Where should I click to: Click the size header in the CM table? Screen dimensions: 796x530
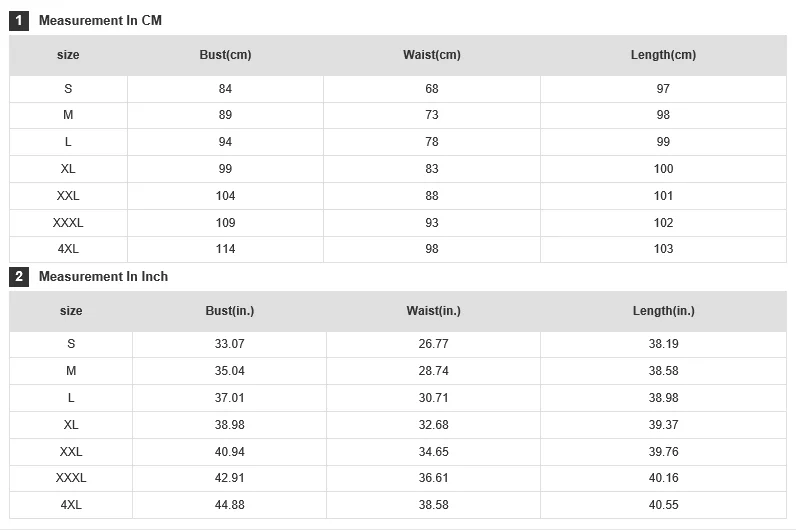coord(68,55)
